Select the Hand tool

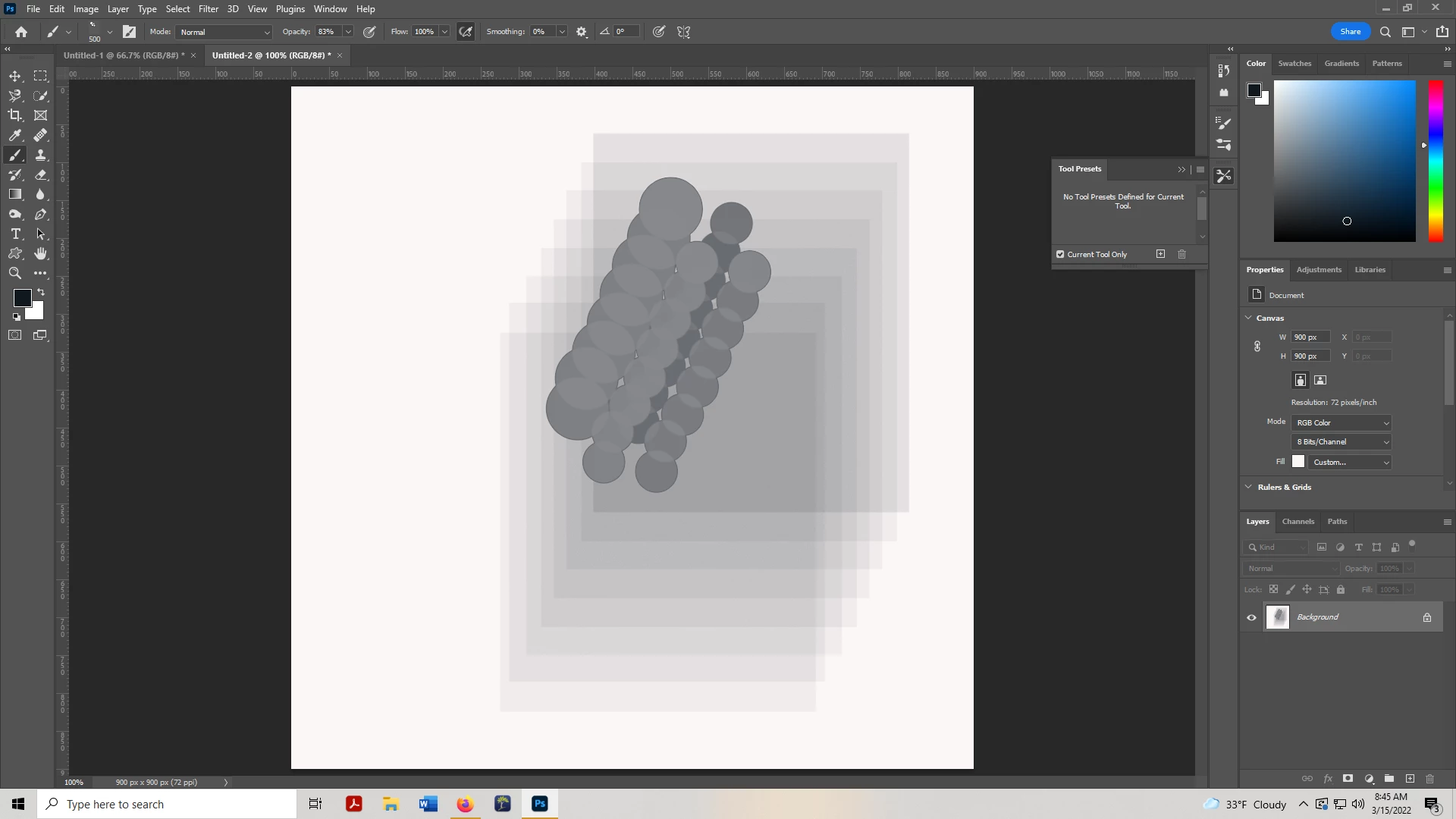41,253
